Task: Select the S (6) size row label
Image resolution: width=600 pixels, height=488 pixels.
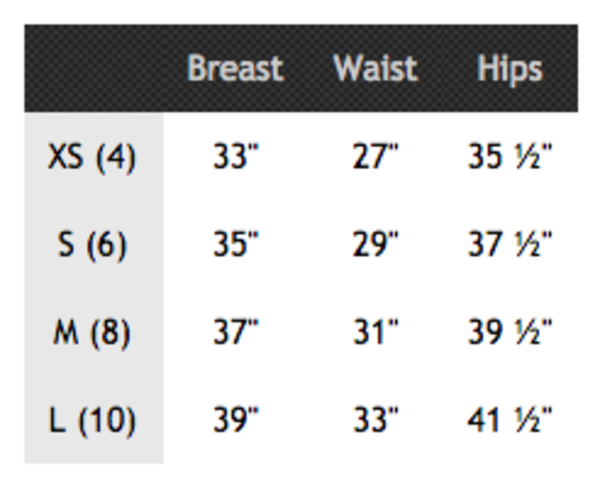Action: click(91, 244)
